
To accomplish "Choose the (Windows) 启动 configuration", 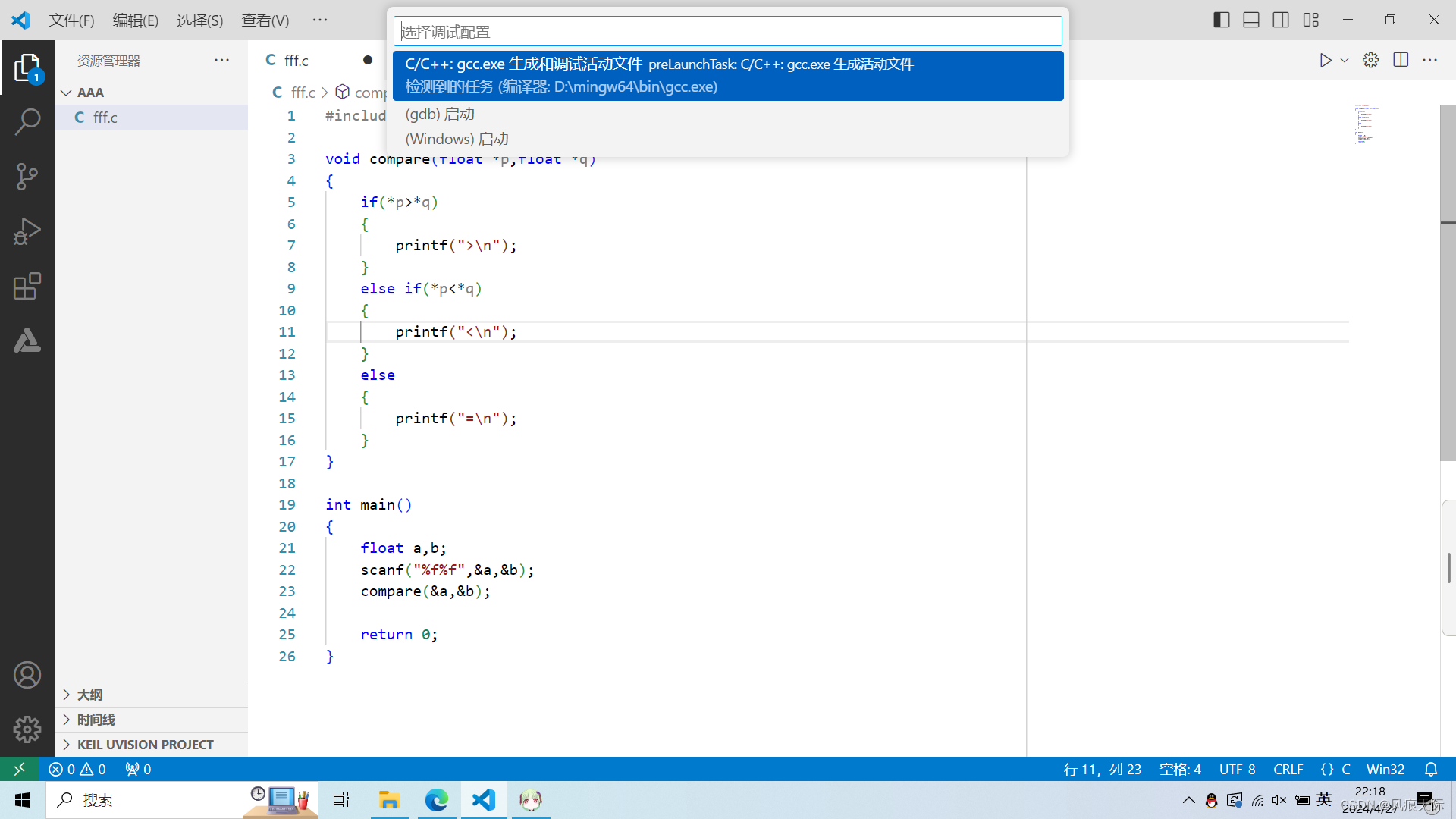I will click(457, 139).
